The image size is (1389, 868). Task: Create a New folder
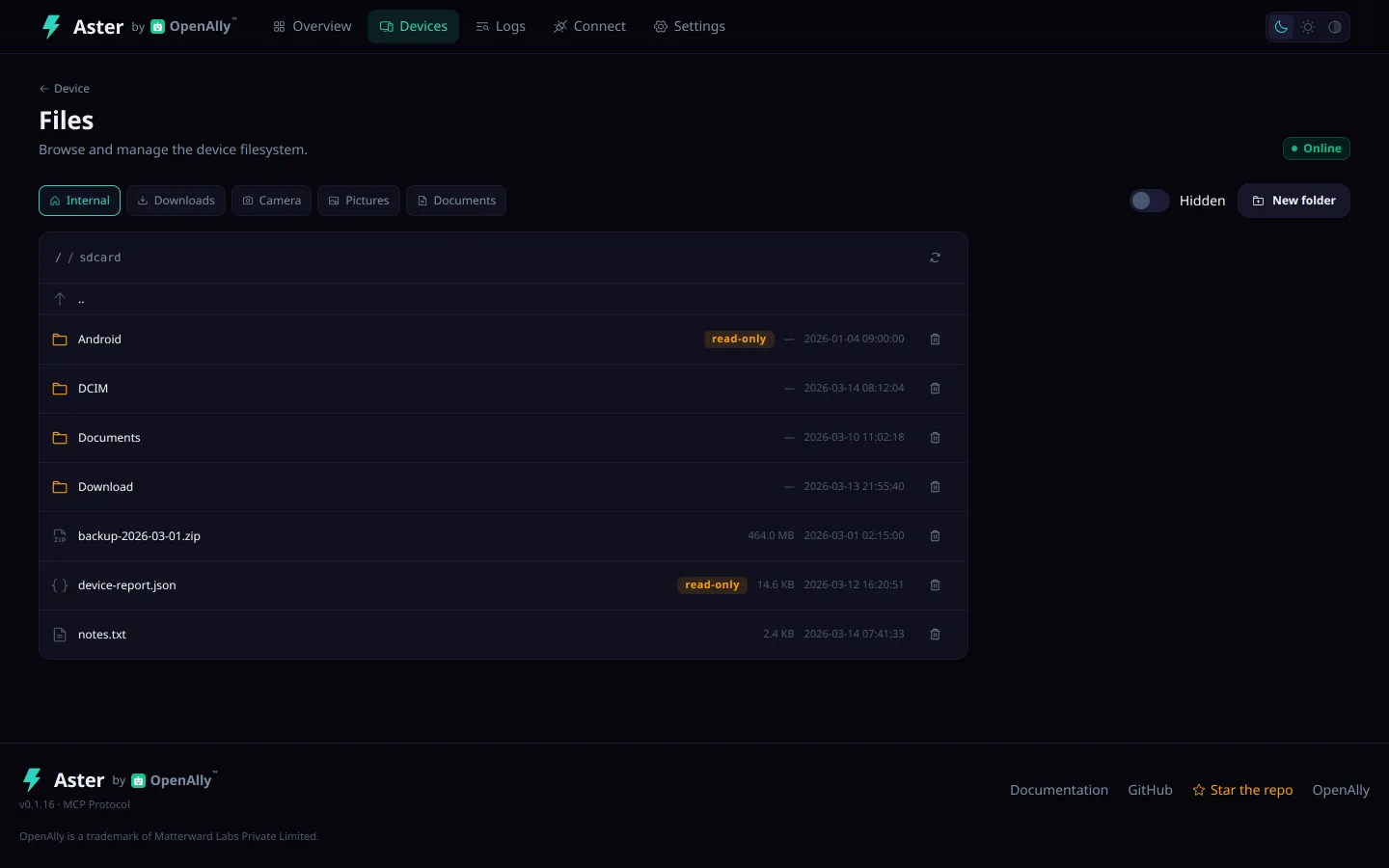[1294, 201]
